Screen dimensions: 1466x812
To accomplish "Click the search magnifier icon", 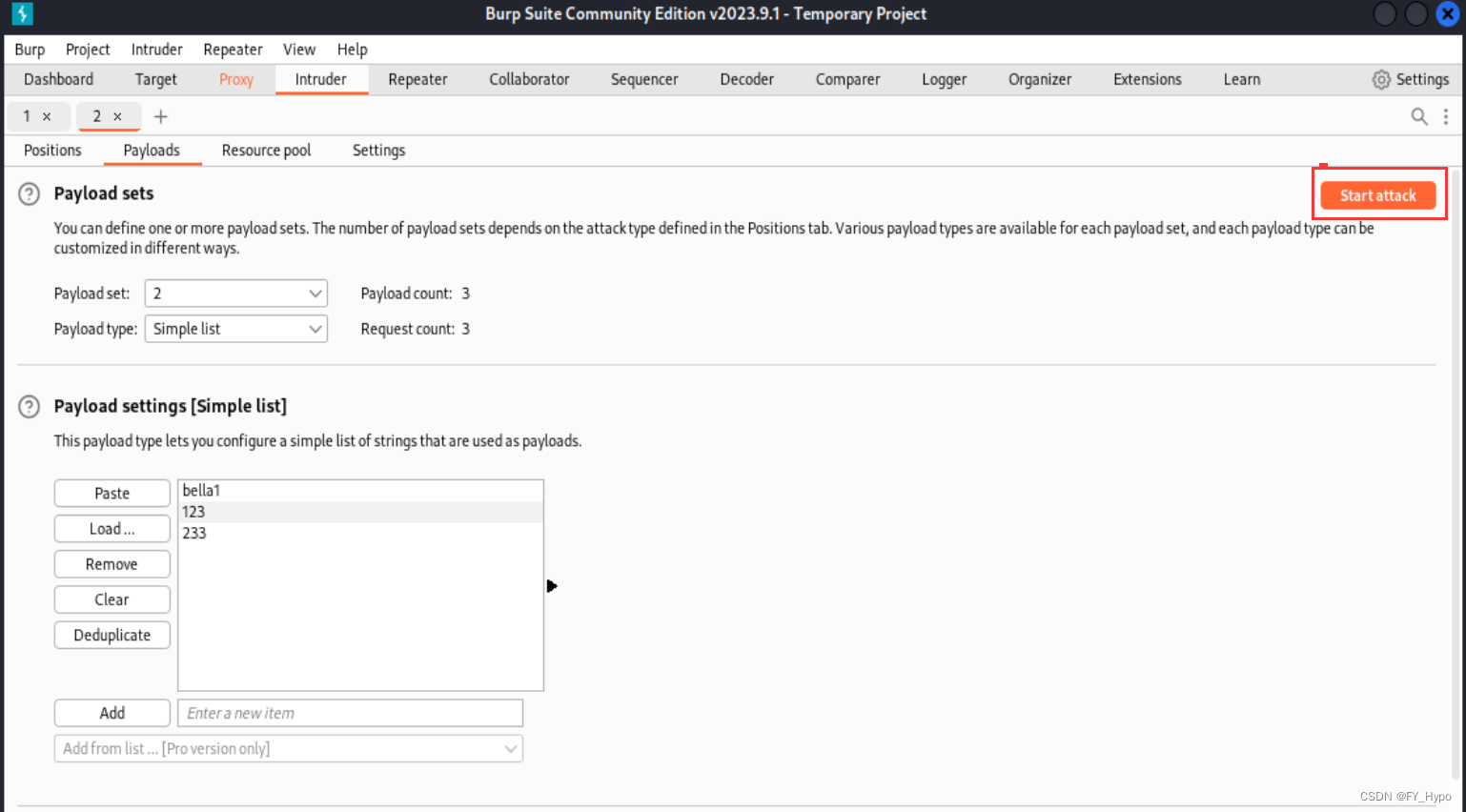I will pyautogui.click(x=1418, y=116).
